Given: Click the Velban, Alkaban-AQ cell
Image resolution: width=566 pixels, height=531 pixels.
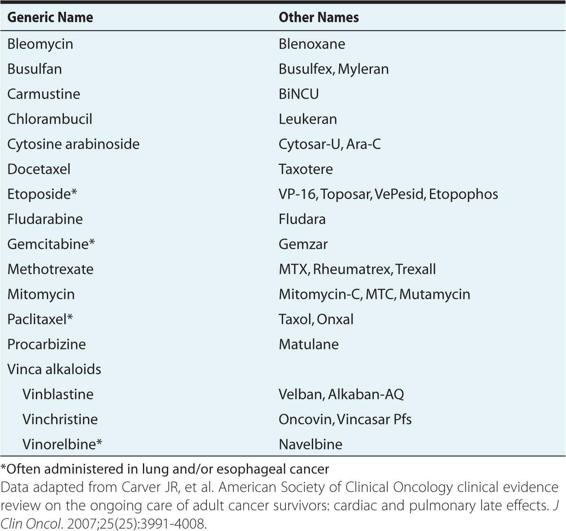Looking at the screenshot, I should pyautogui.click(x=341, y=394).
